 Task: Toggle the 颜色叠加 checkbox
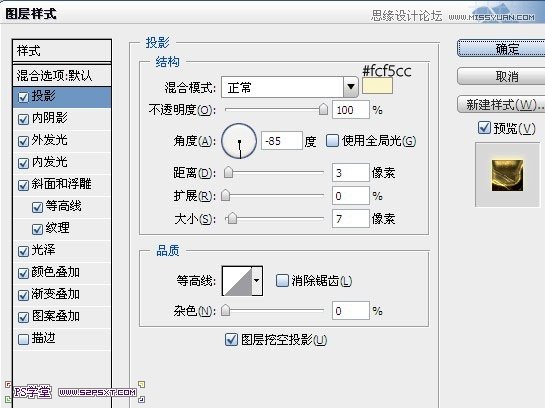pos(23,274)
